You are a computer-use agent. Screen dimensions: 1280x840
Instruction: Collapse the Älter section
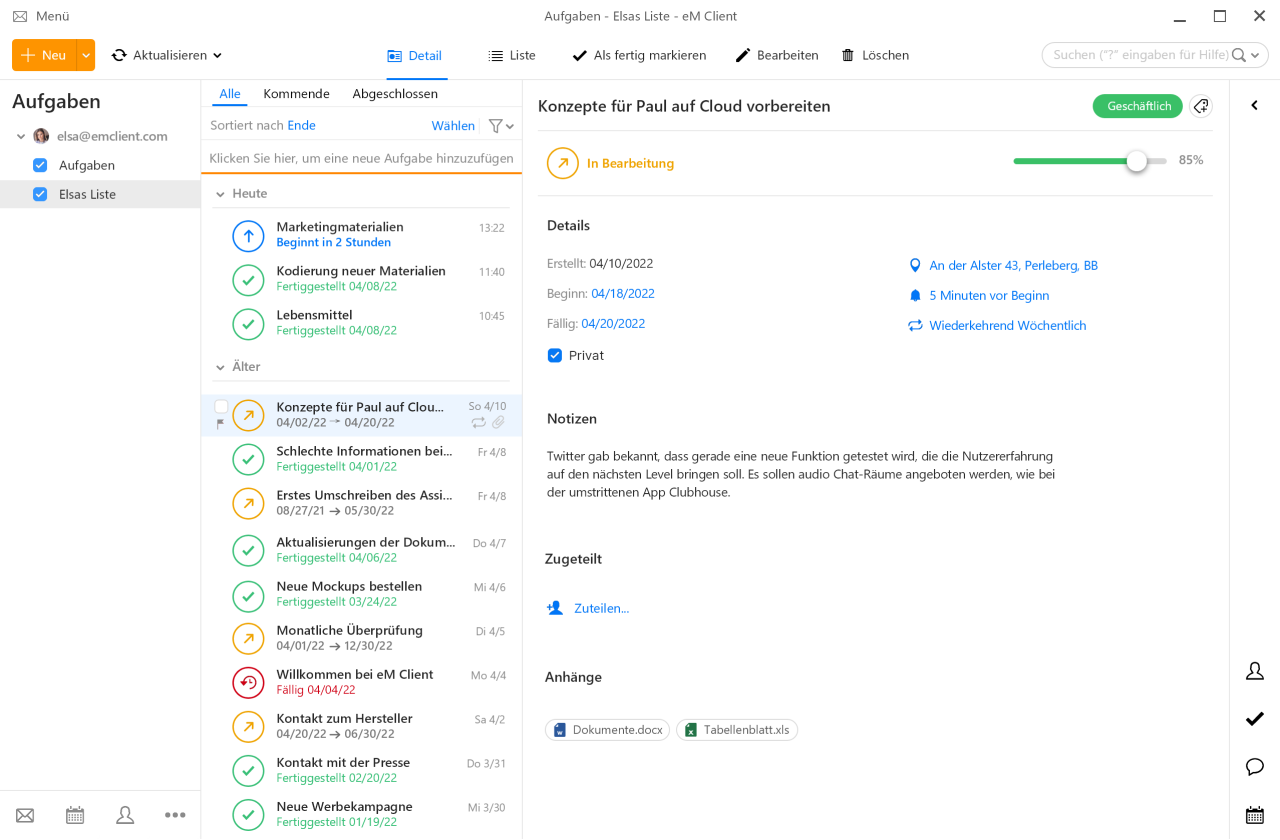(219, 366)
